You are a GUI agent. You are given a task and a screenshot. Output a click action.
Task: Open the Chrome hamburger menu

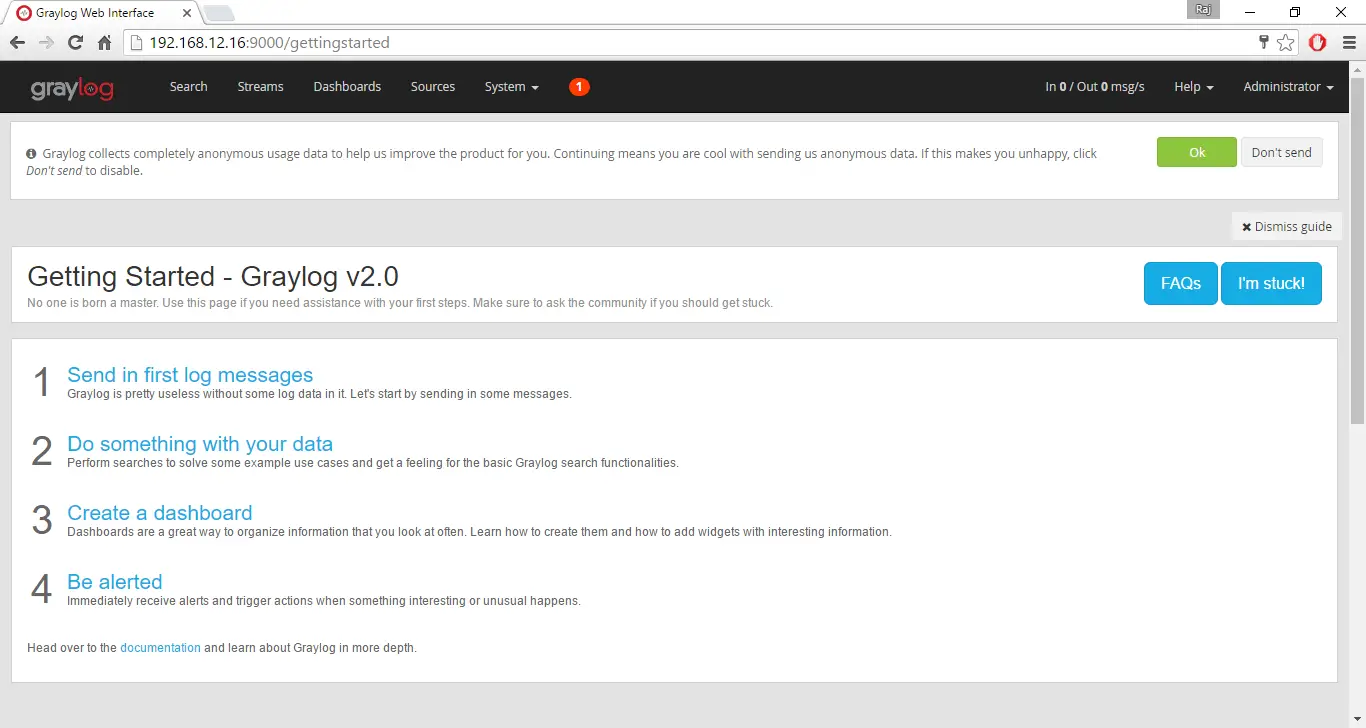[1349, 43]
